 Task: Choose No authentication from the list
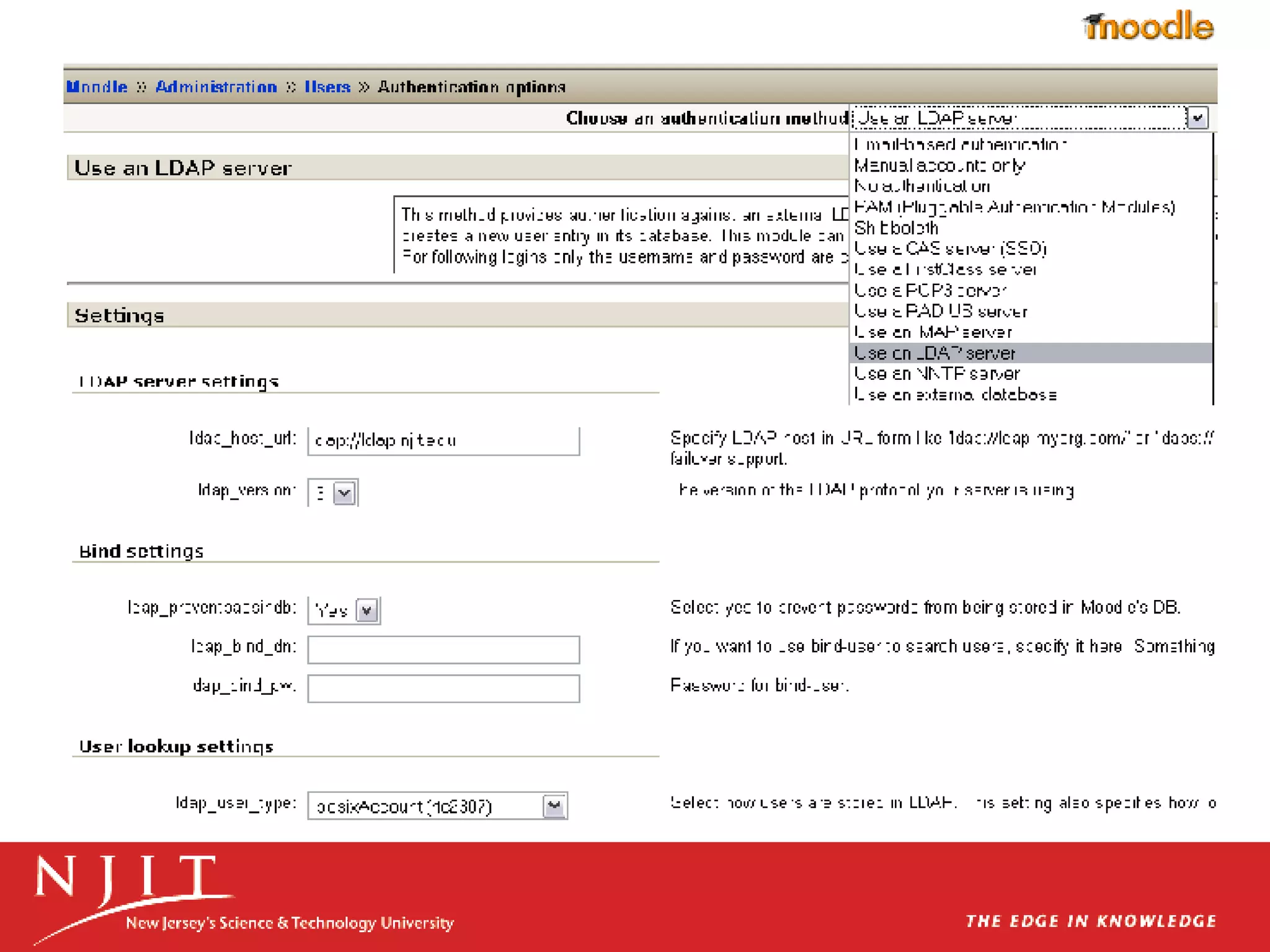point(1031,186)
